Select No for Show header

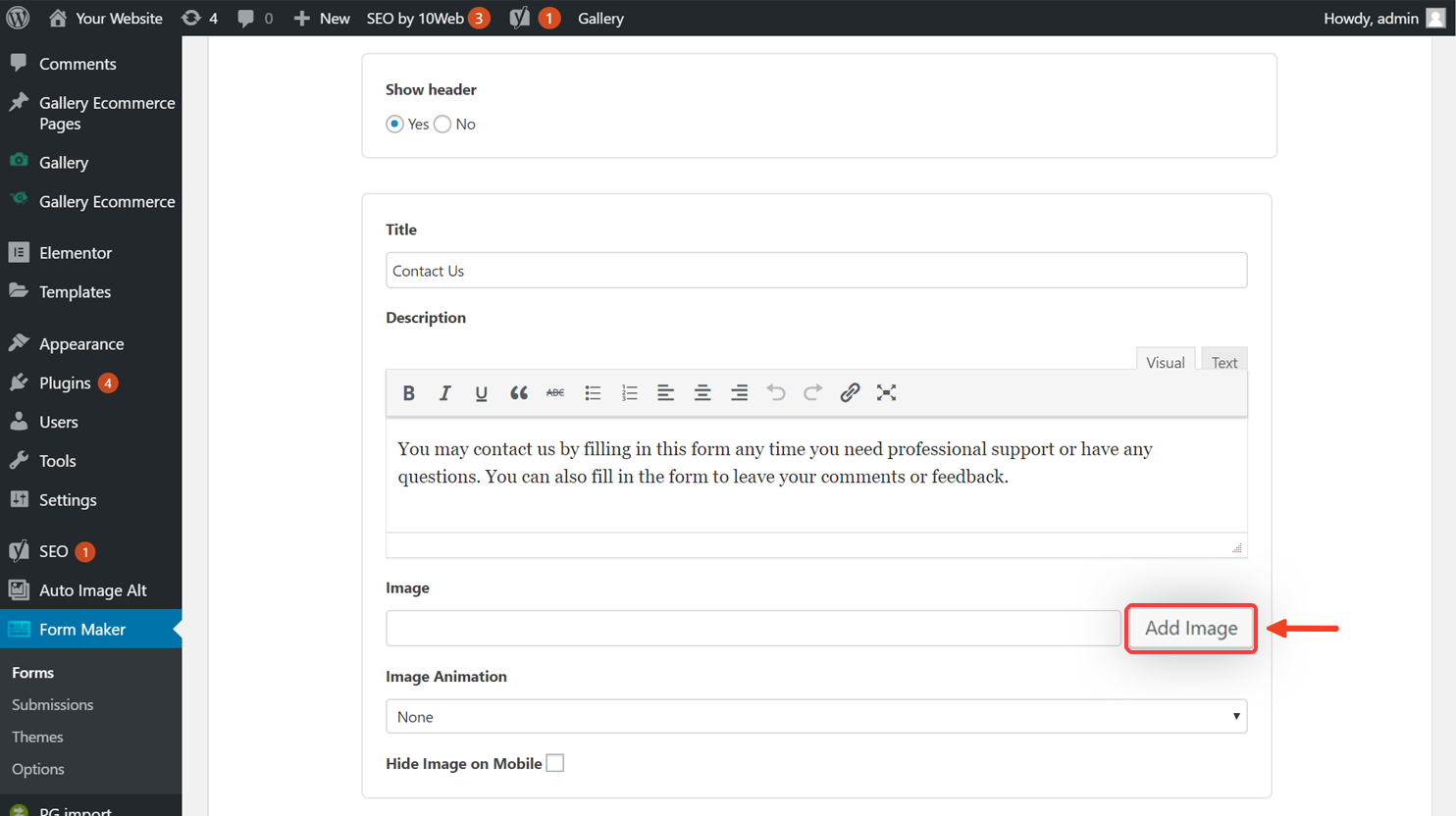coord(442,124)
